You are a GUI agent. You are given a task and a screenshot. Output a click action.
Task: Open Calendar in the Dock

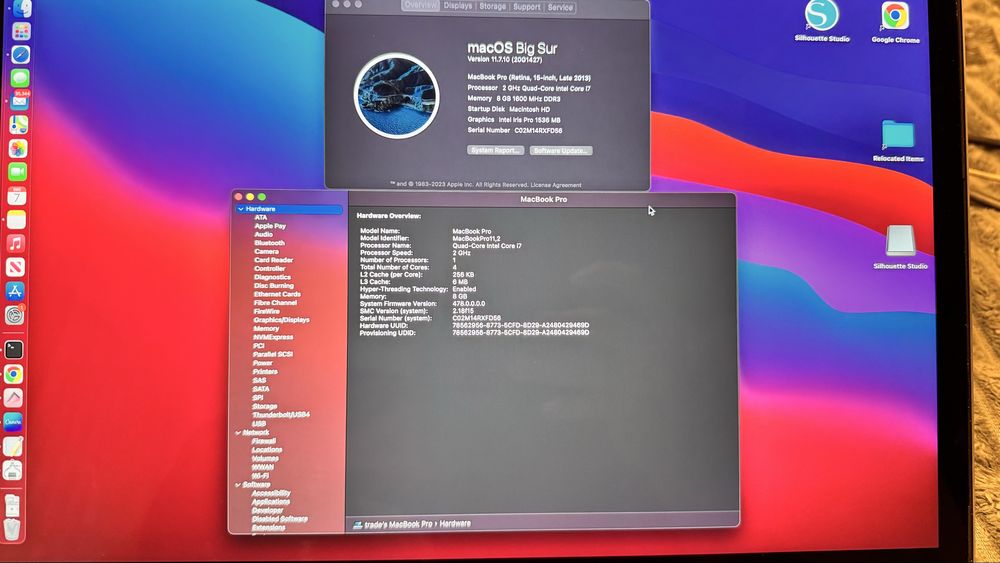pyautogui.click(x=17, y=196)
